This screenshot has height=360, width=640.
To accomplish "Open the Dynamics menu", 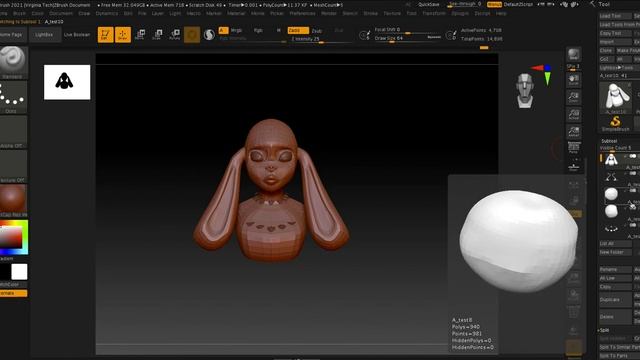I will (107, 13).
